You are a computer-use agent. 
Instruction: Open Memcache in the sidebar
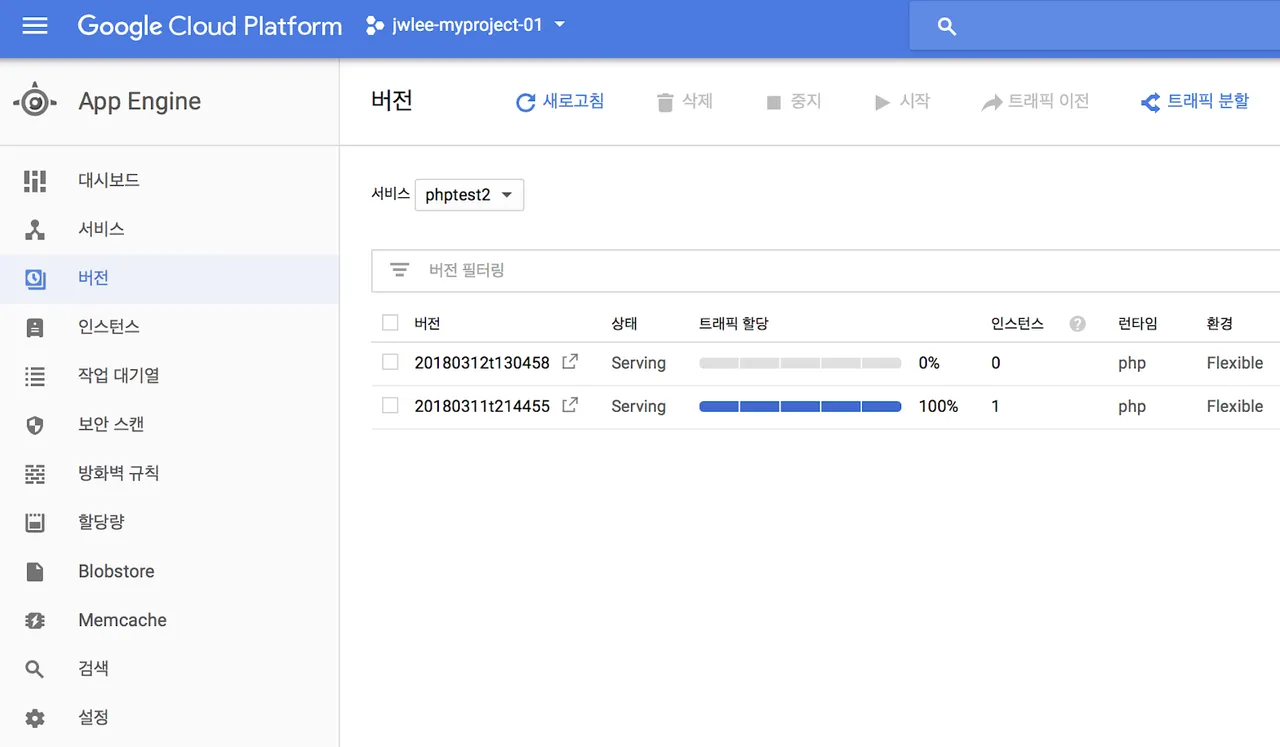122,621
